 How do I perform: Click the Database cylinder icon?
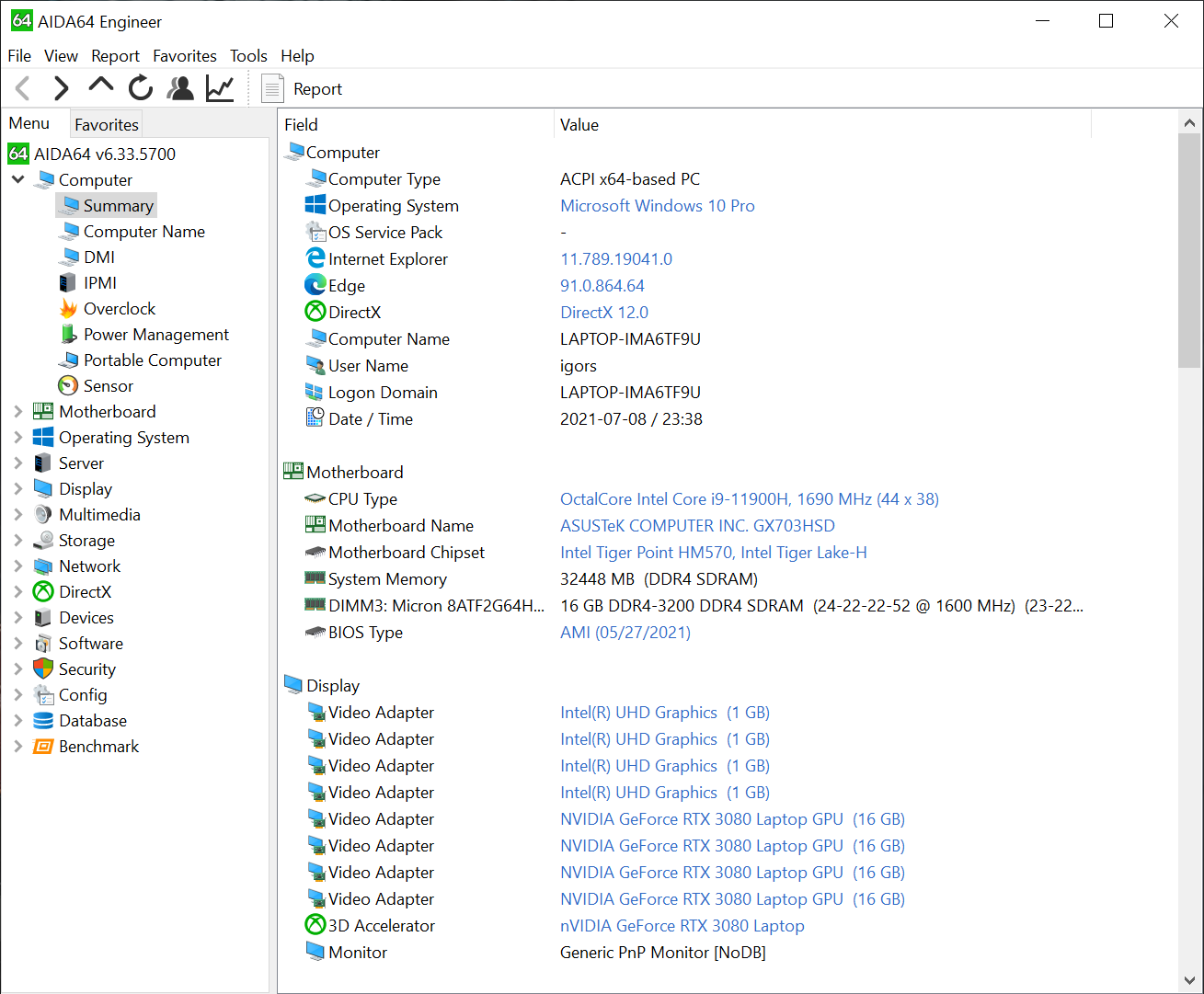click(x=43, y=721)
